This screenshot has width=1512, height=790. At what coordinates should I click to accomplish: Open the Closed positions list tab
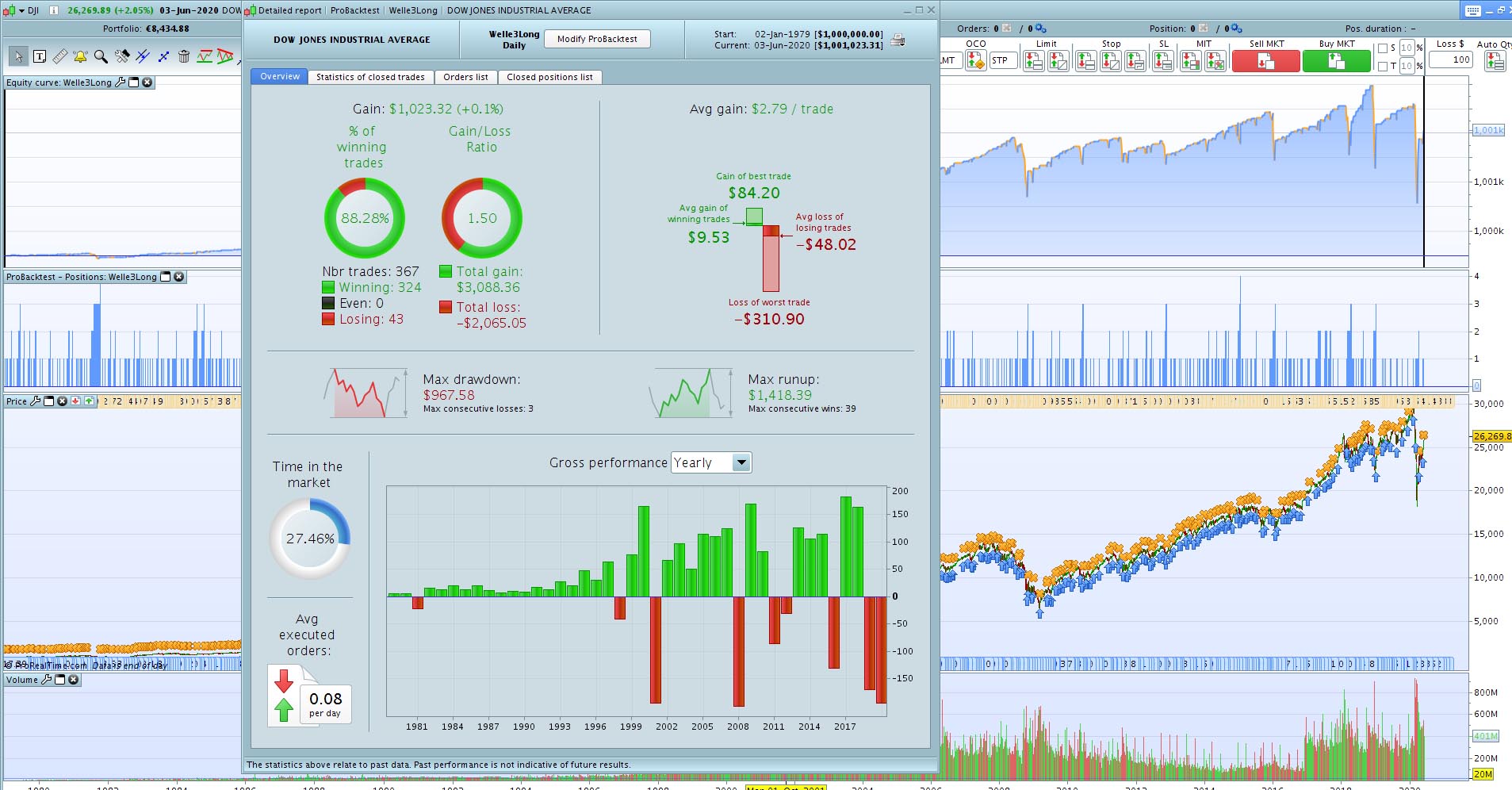tap(549, 77)
